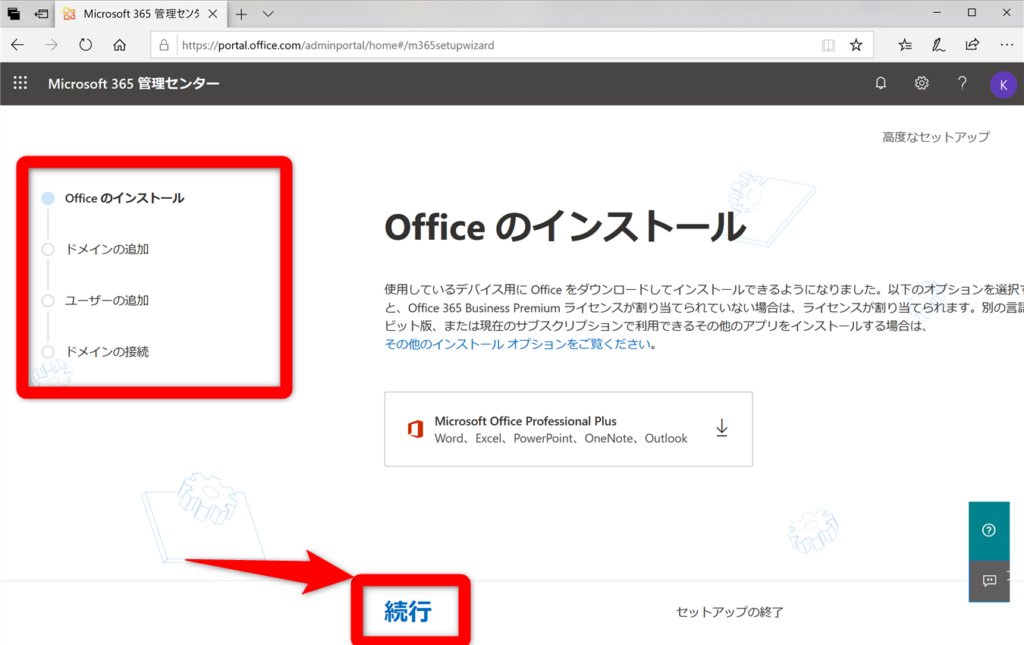Open the teal help widget button
This screenshot has height=645, width=1024.
(x=988, y=530)
